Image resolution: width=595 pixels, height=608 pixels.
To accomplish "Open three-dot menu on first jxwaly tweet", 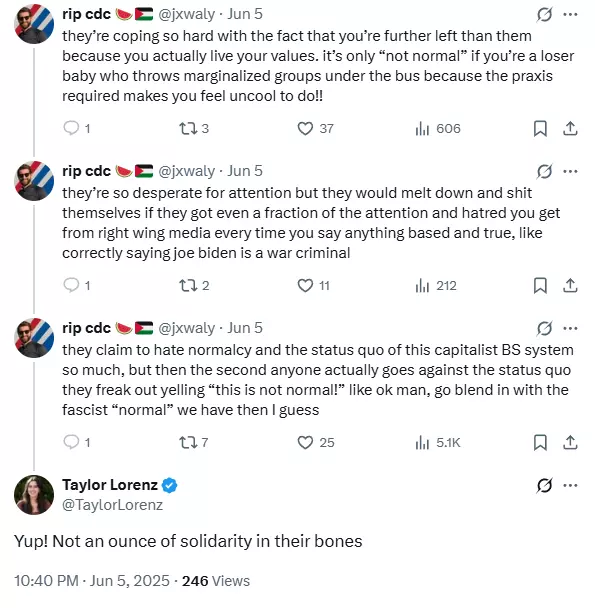I will tap(570, 14).
